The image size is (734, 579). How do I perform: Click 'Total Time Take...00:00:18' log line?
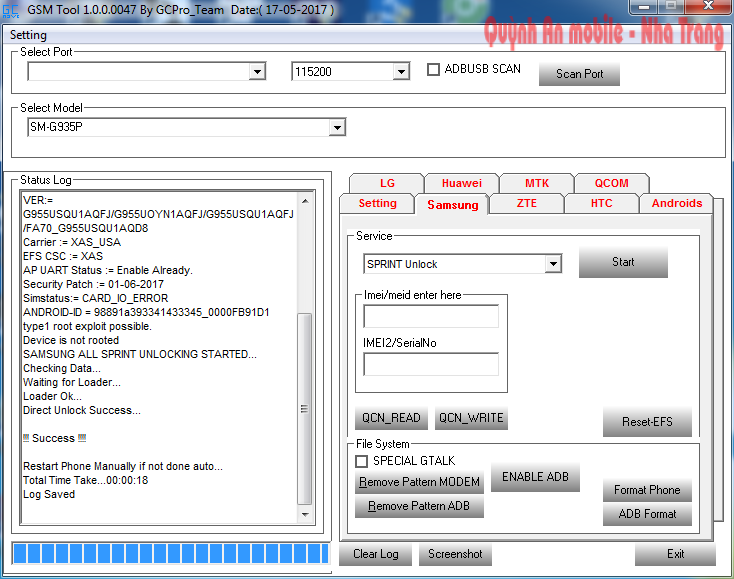pos(86,480)
